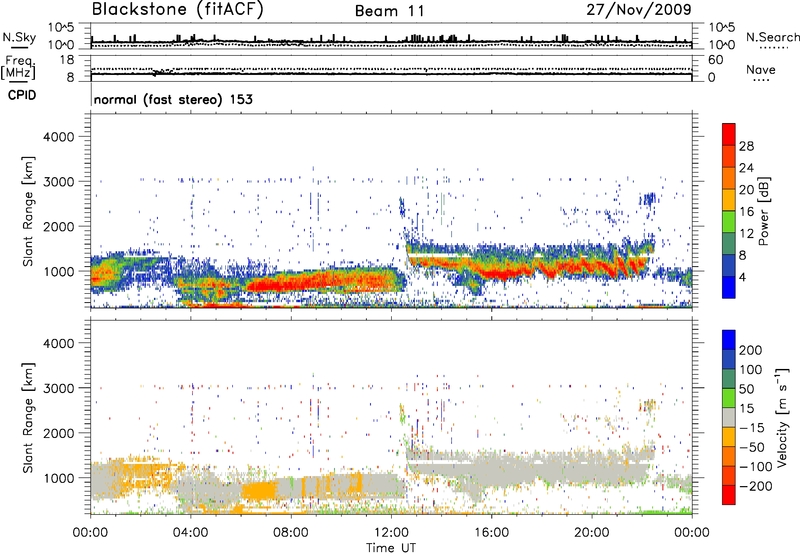Click the 'Freq. [MHz]' axis label

click(x=18, y=67)
